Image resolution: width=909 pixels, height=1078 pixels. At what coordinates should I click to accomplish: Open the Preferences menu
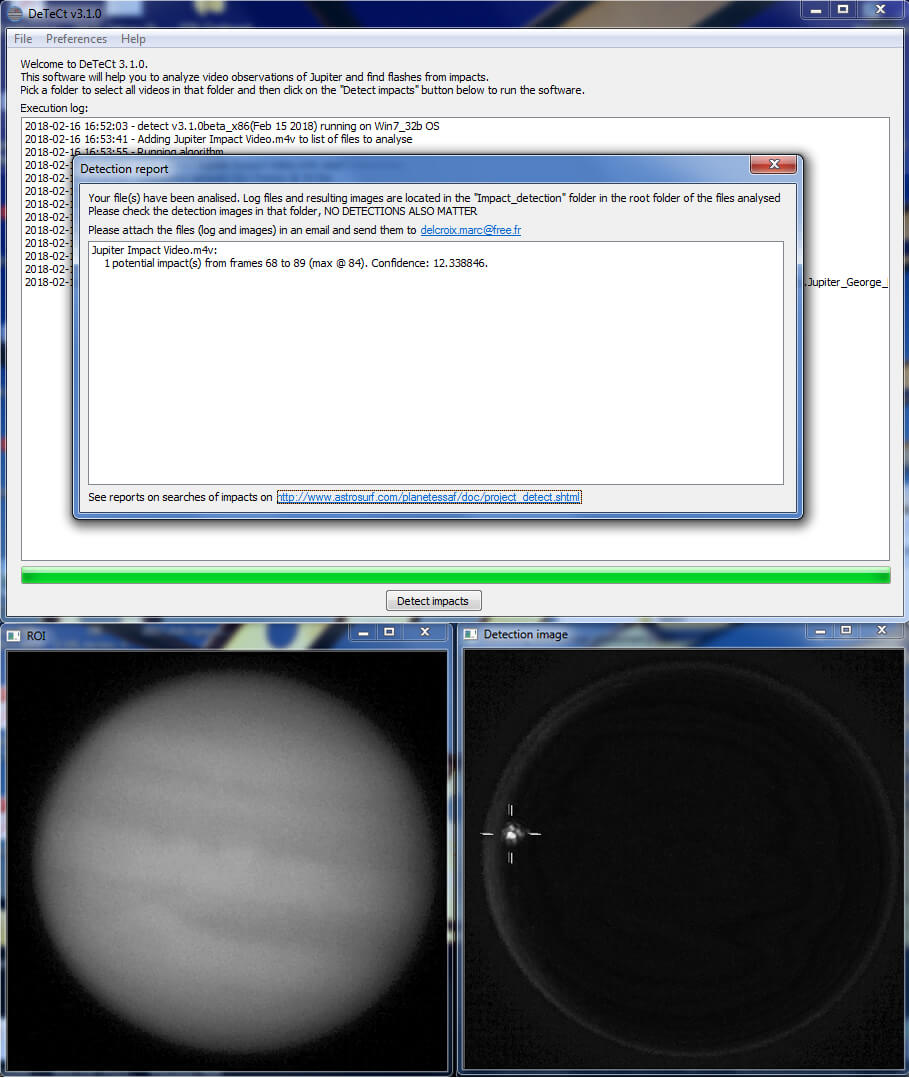point(76,39)
